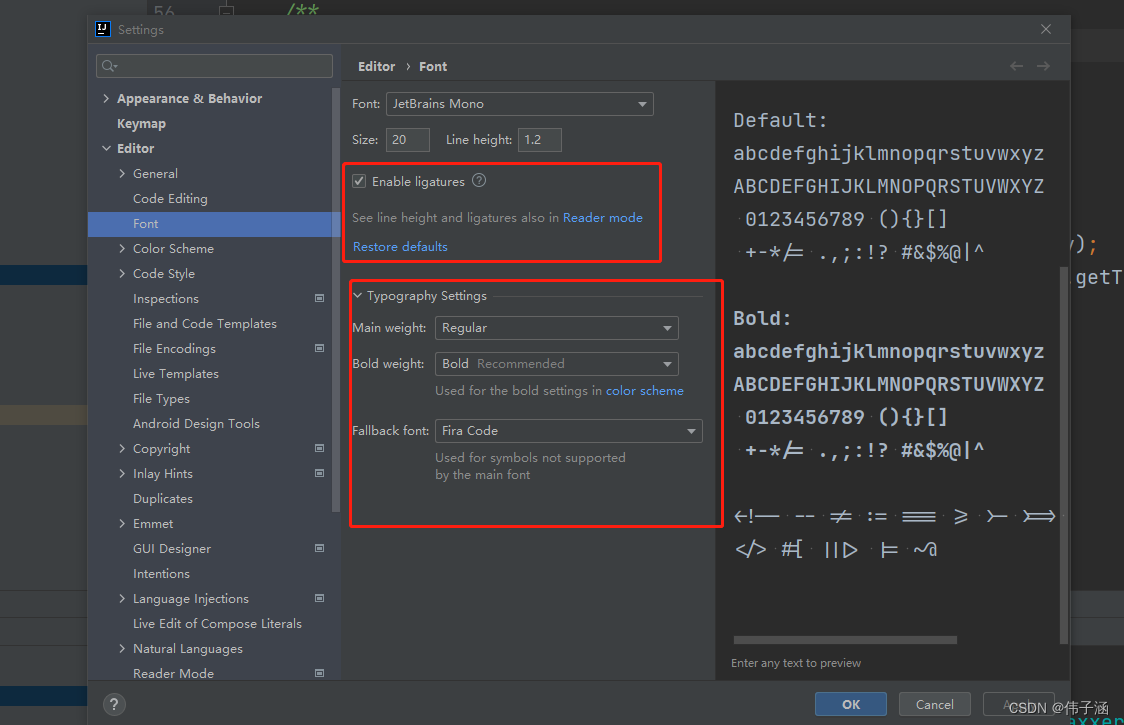Collapse the Editor tree node
The image size is (1124, 725).
(x=106, y=148)
